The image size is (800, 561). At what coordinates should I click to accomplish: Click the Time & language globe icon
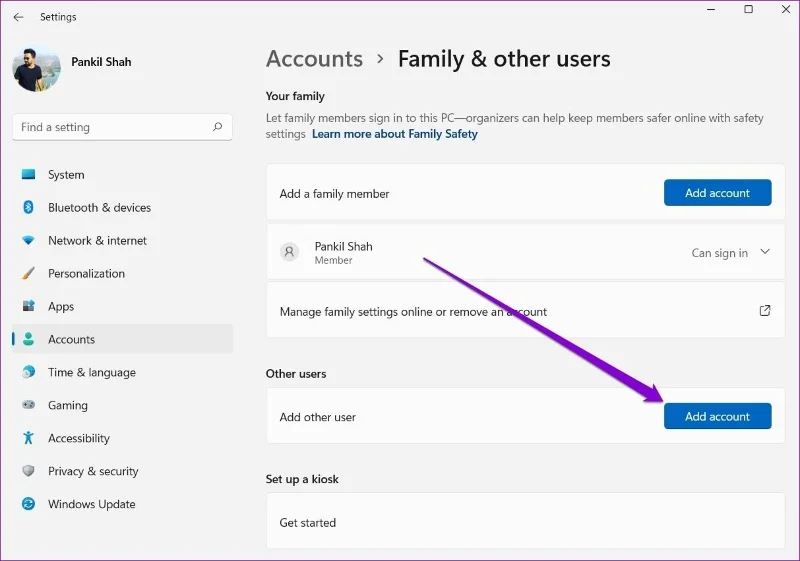(29, 372)
